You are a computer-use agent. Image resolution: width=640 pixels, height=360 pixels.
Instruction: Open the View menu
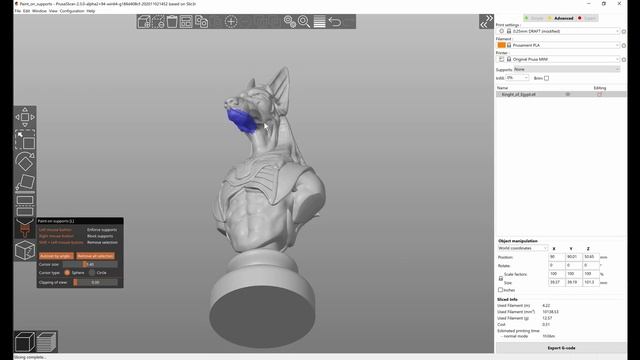tap(53, 11)
